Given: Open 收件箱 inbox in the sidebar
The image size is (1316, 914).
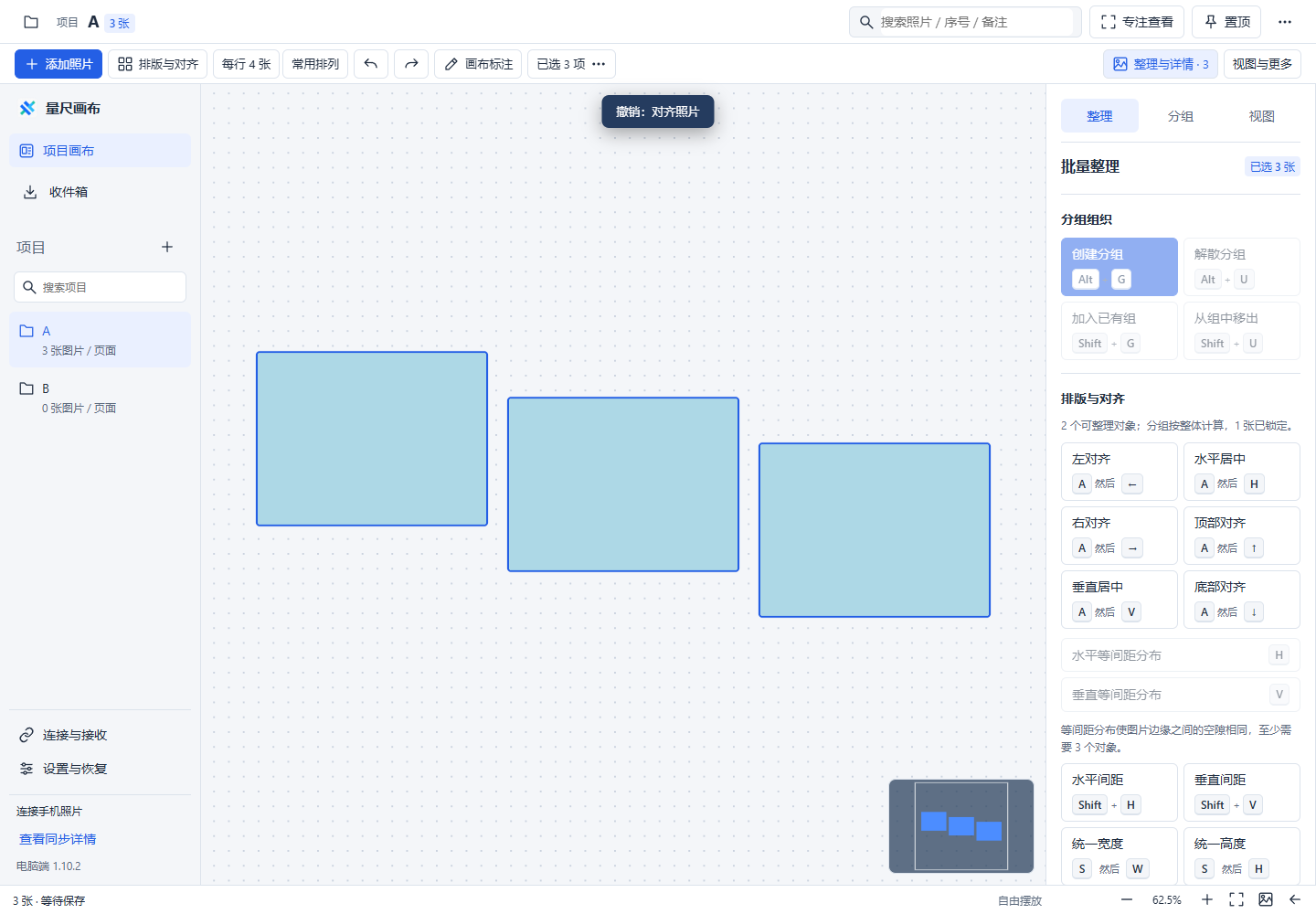Looking at the screenshot, I should (101, 192).
